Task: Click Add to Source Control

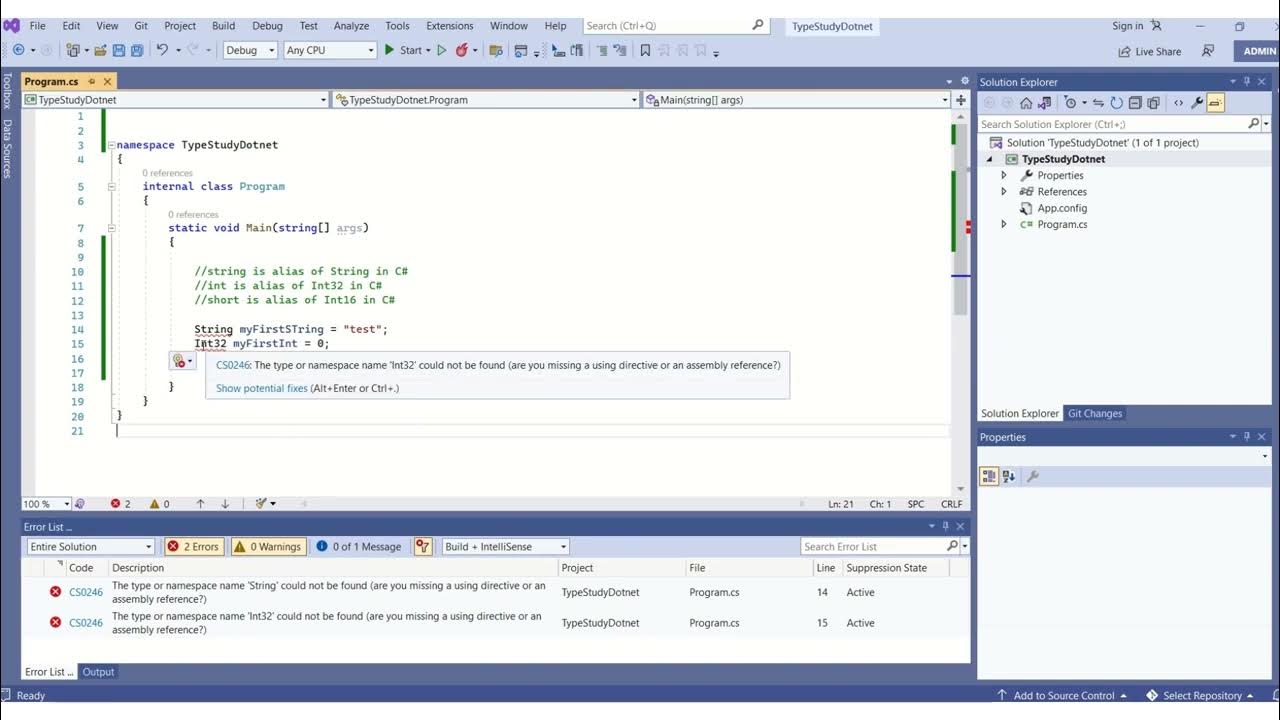Action: click(x=1063, y=696)
